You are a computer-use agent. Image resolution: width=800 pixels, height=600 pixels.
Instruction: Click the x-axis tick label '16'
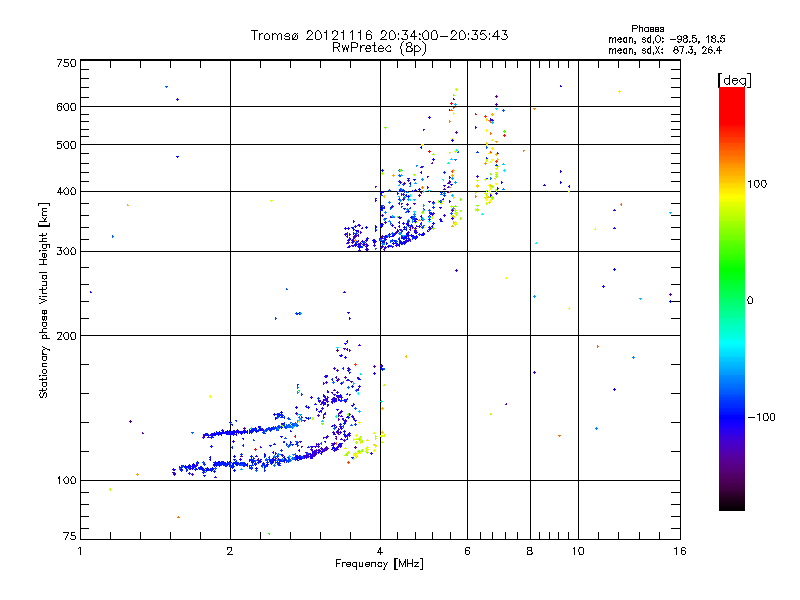click(x=680, y=551)
